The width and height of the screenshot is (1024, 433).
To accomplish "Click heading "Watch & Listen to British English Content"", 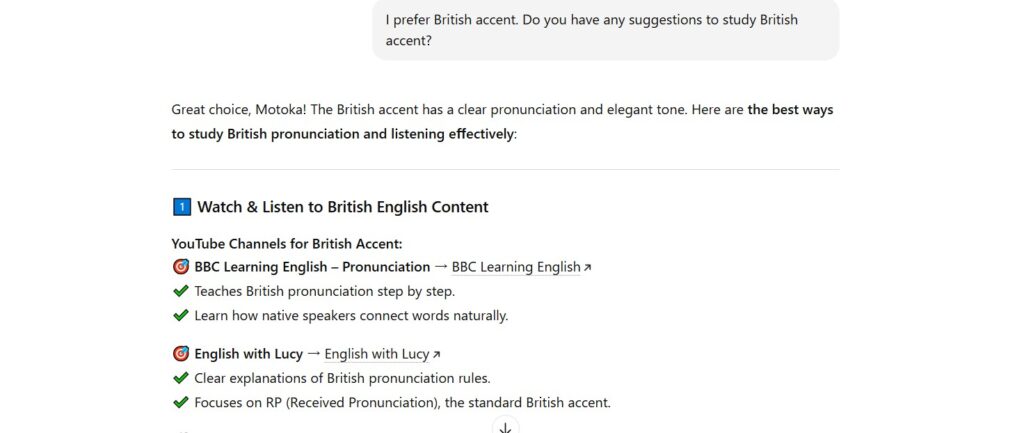I will [342, 207].
